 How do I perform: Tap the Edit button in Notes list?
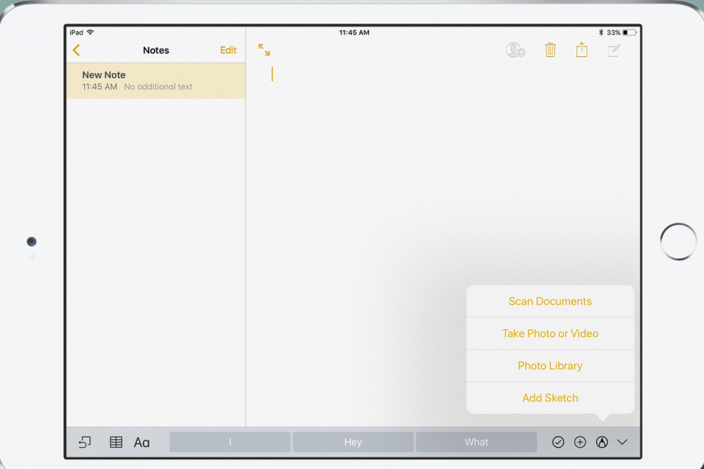228,50
